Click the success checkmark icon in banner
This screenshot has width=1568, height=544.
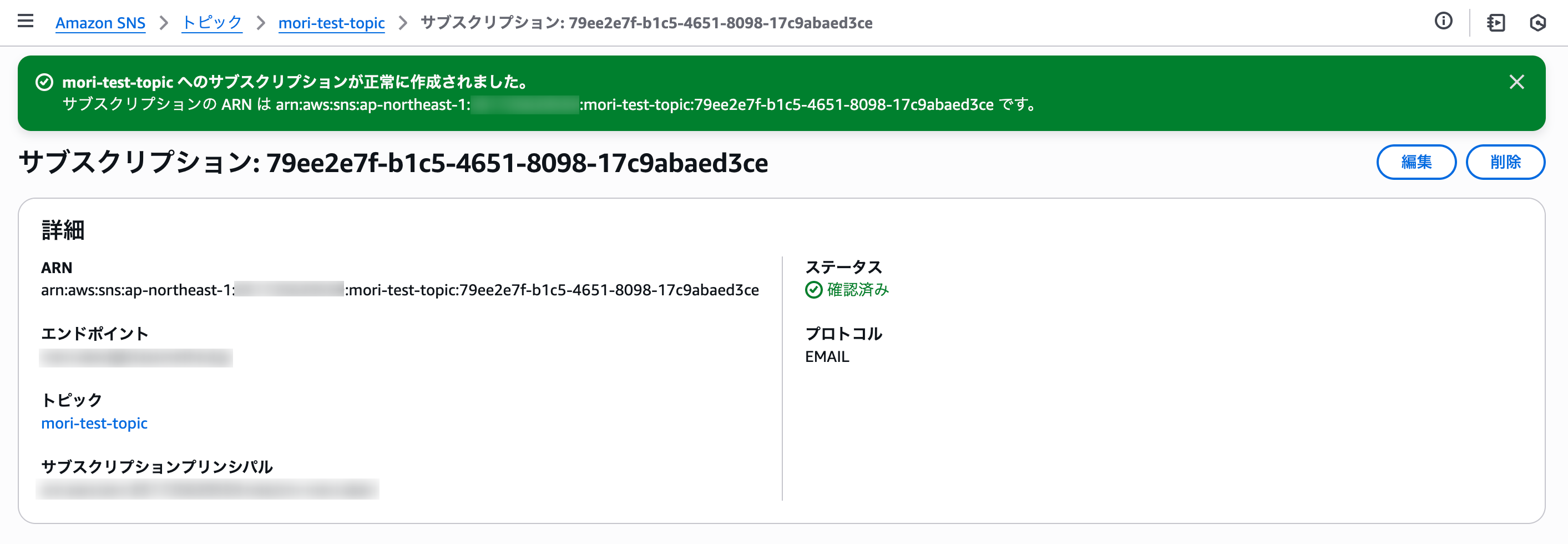point(44,82)
